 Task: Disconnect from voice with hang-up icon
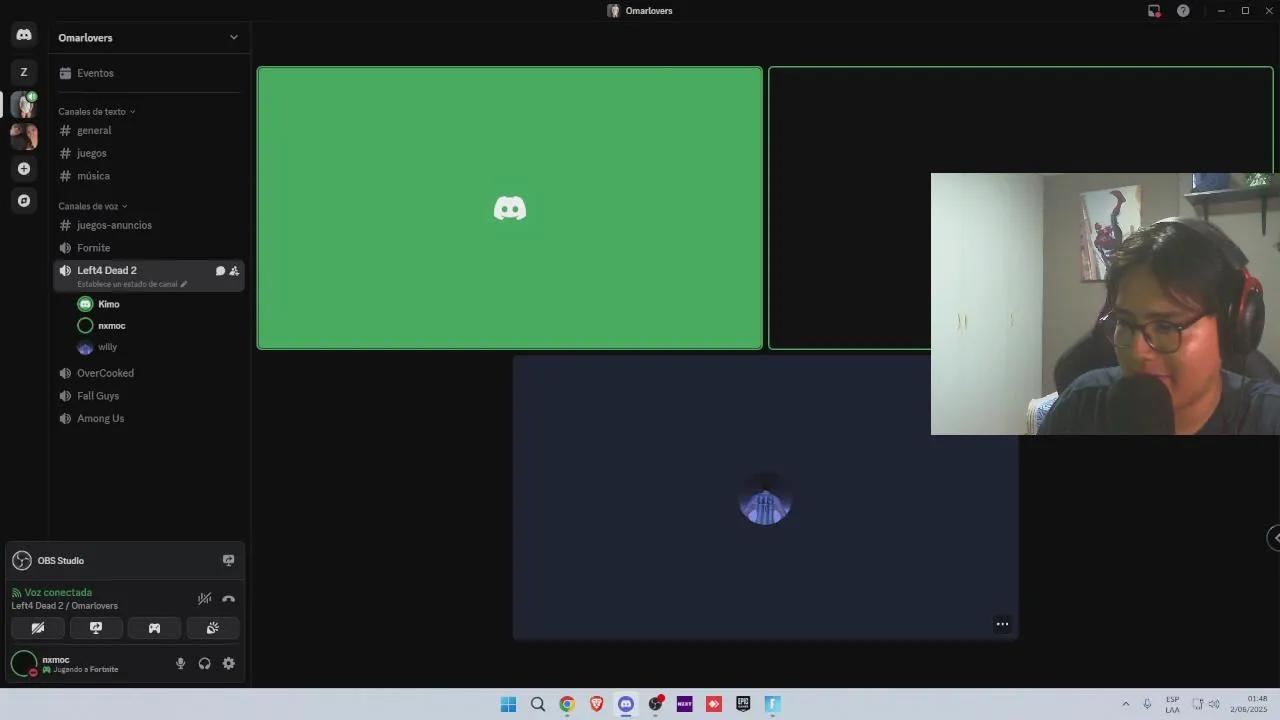point(228,599)
